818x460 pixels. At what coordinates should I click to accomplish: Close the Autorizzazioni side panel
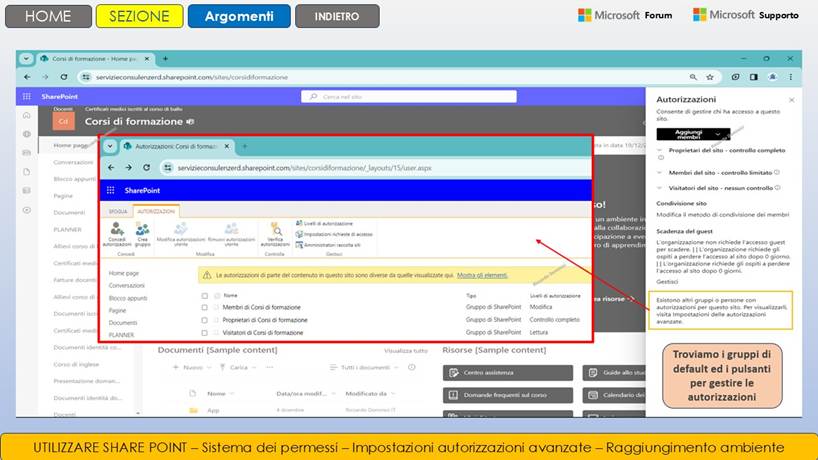pos(791,100)
